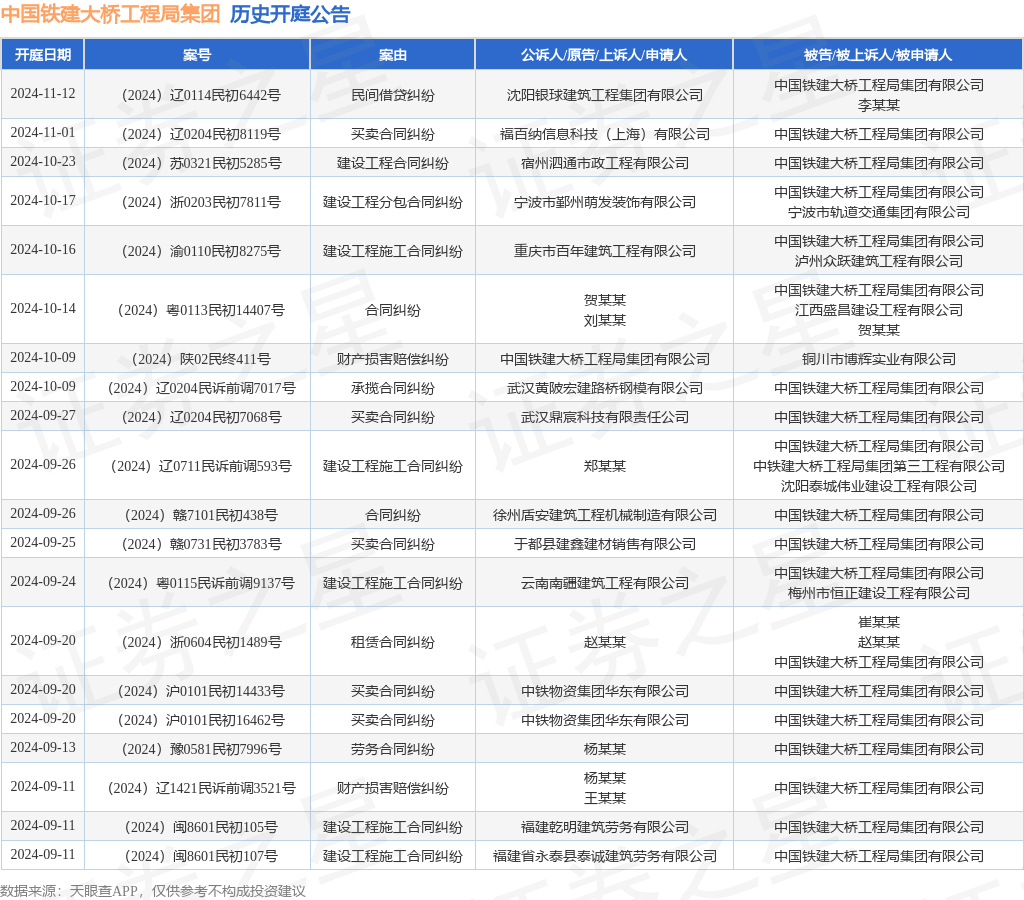This screenshot has height=900, width=1024.
Task: Click date cell 2024-10-14
Action: click(x=42, y=308)
